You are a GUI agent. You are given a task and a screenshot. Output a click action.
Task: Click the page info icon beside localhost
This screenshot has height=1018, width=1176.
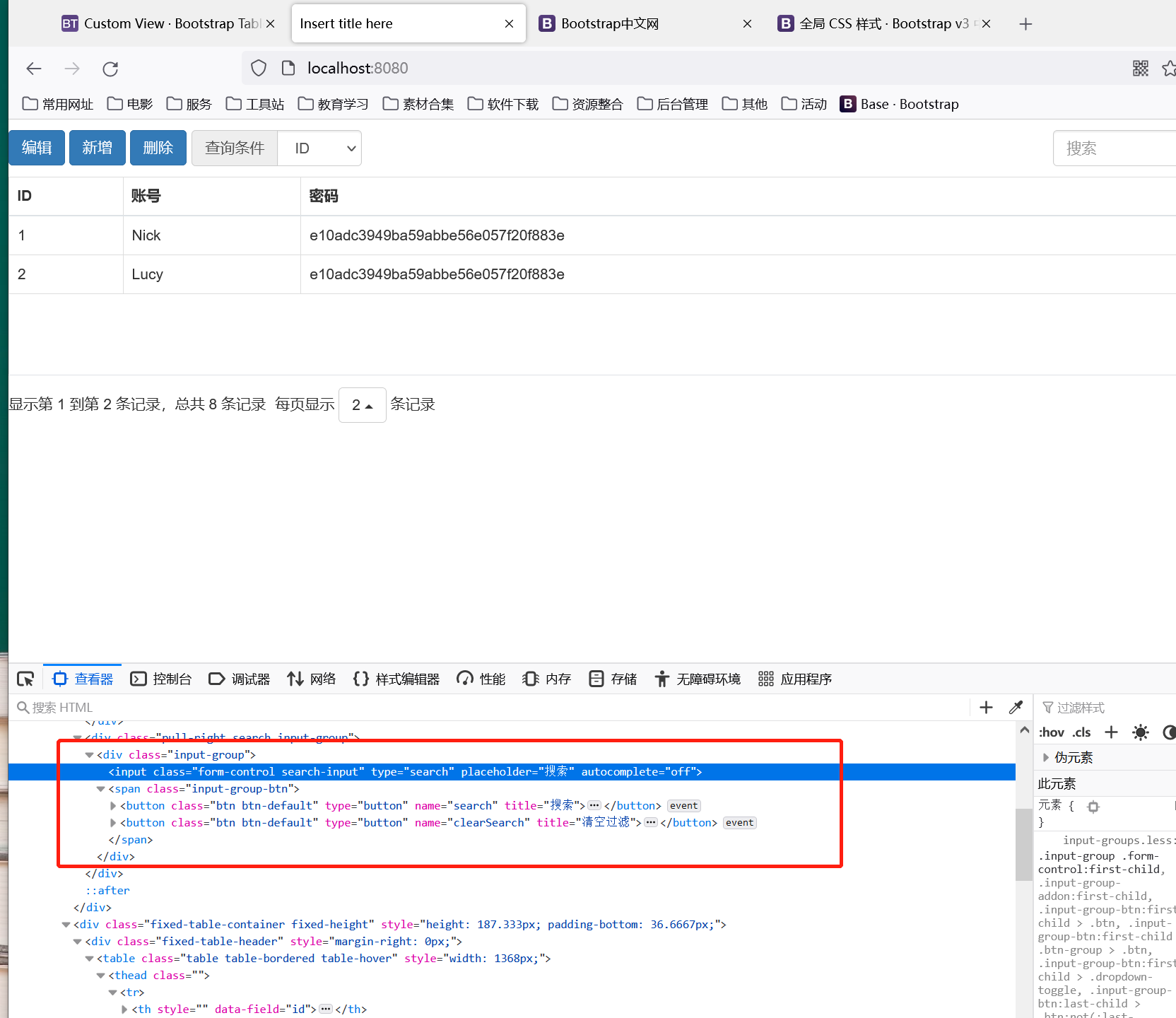point(288,68)
